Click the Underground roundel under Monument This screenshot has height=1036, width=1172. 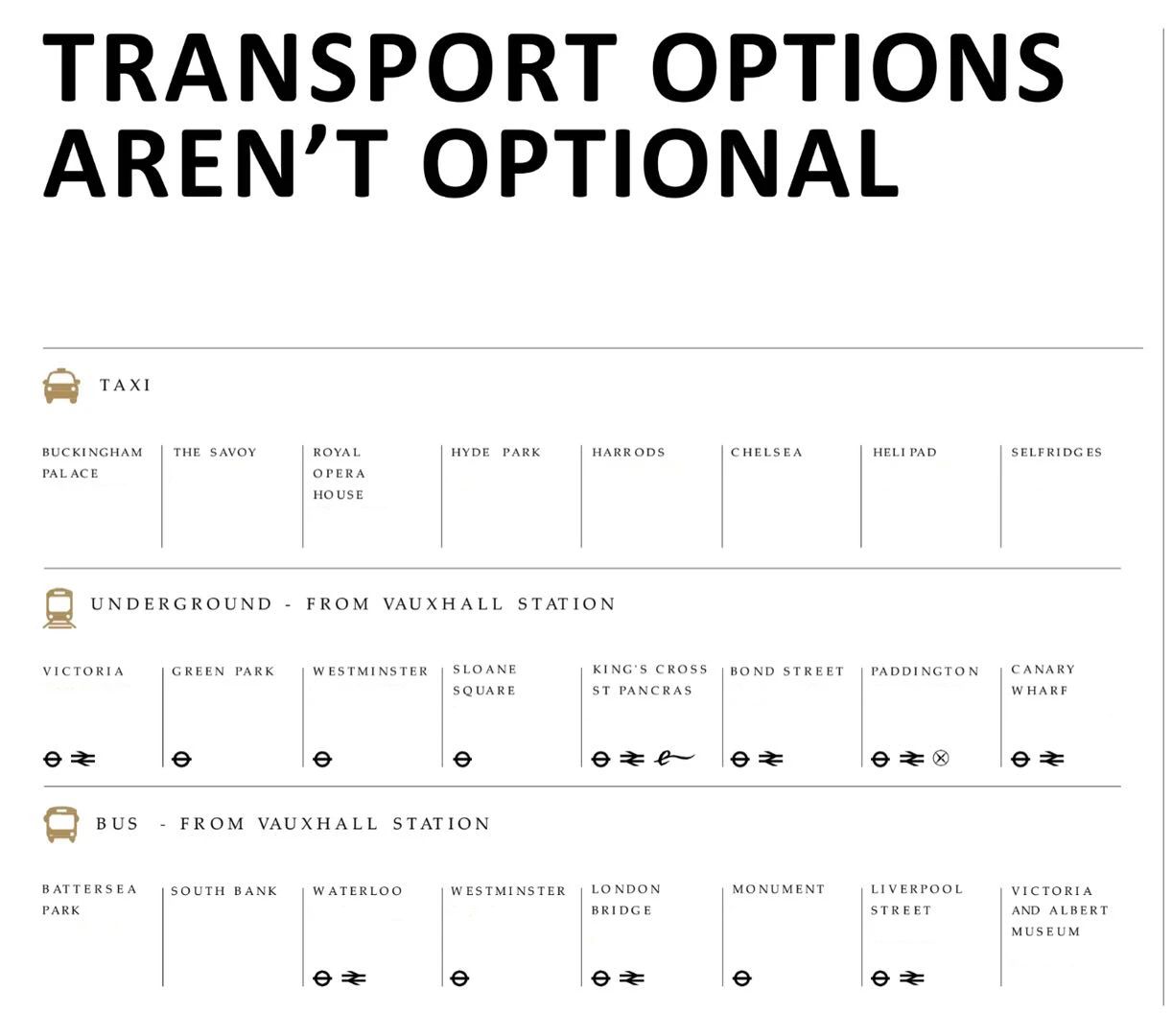[741, 978]
